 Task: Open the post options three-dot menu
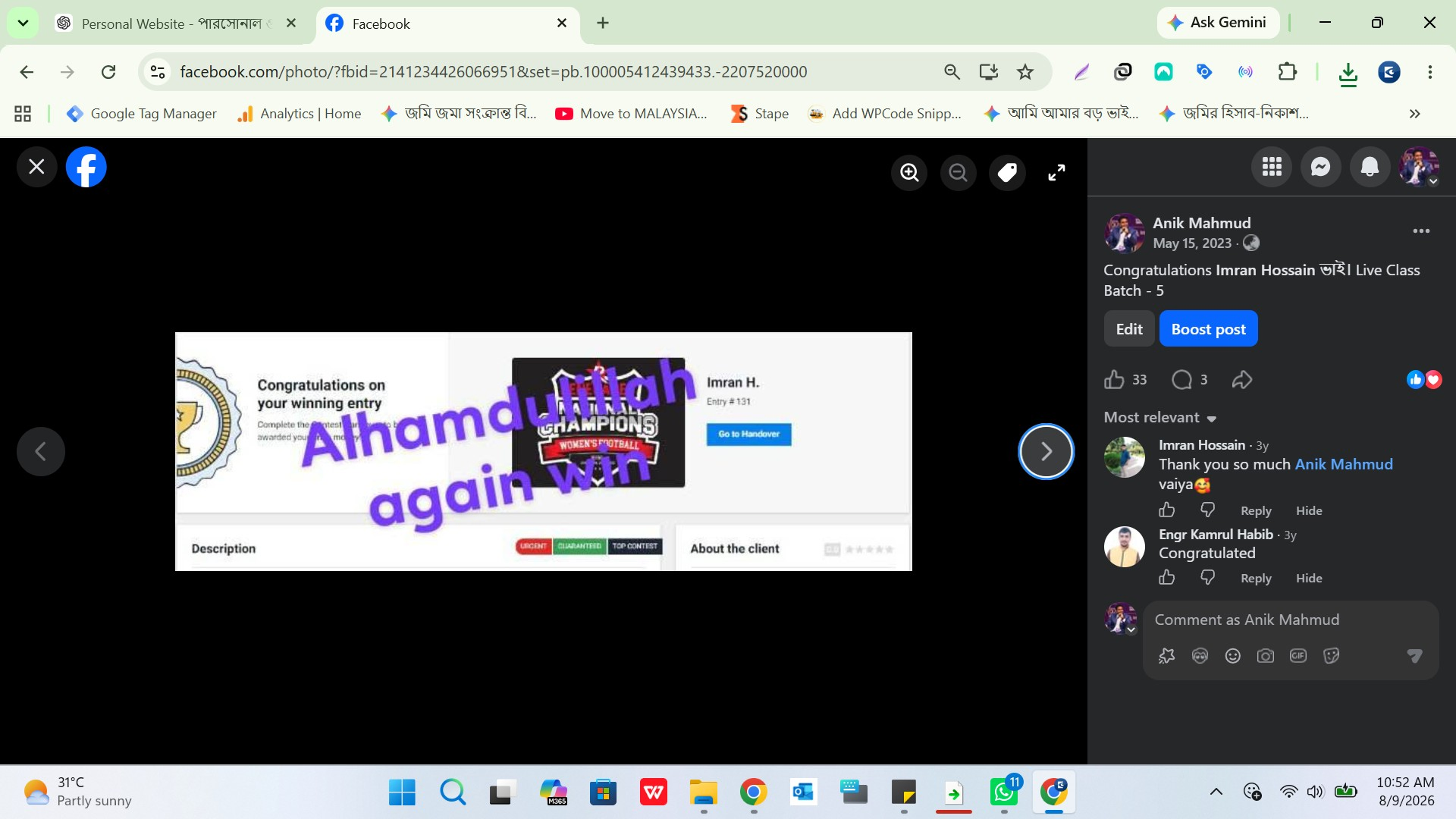(x=1421, y=231)
